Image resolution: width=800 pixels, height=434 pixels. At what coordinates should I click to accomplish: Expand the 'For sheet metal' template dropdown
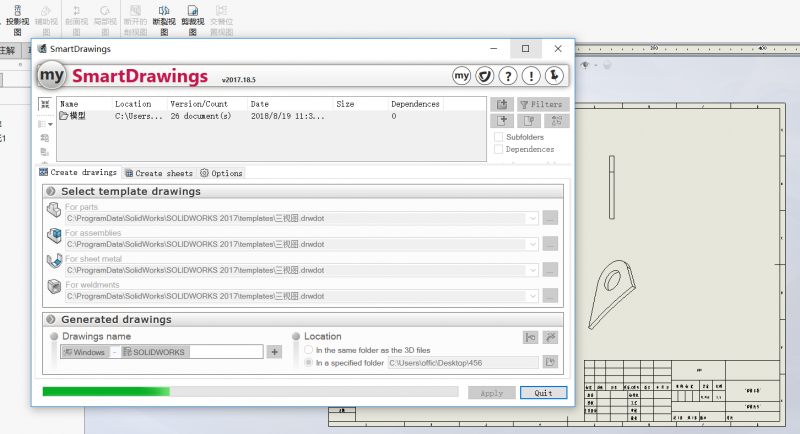[532, 270]
